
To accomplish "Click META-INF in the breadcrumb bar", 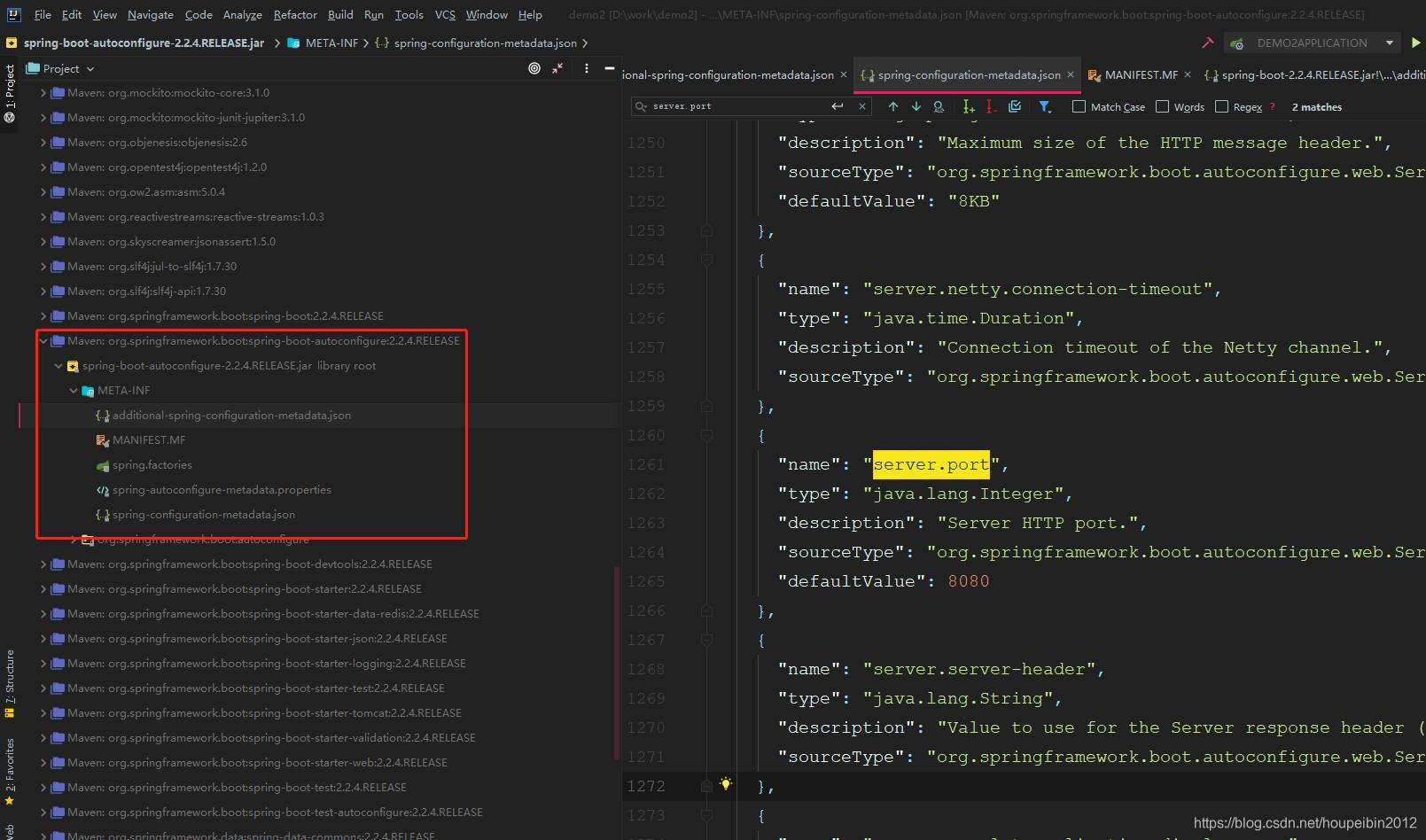I will coord(323,43).
